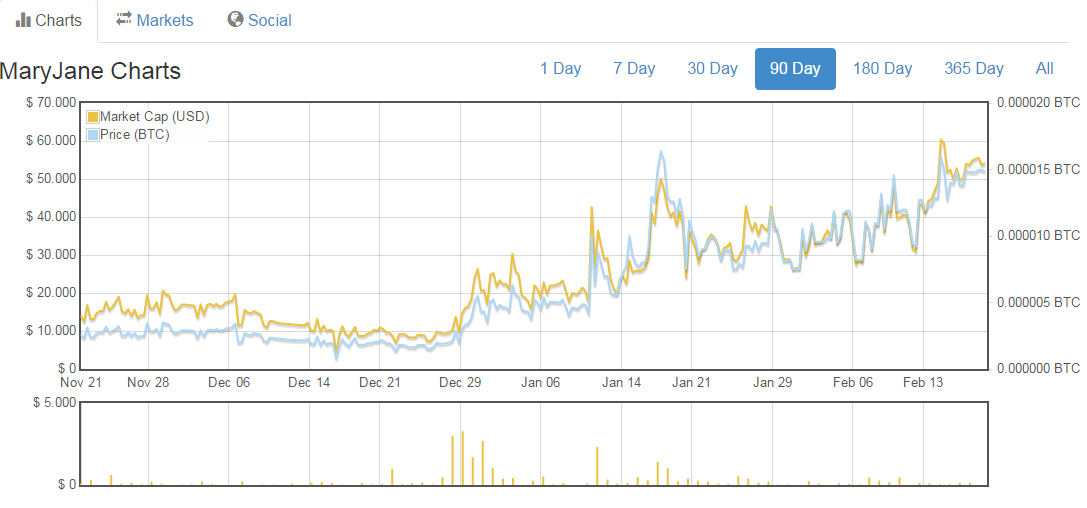
Task: Click the exchange arrows icon beside Markets
Action: [123, 19]
